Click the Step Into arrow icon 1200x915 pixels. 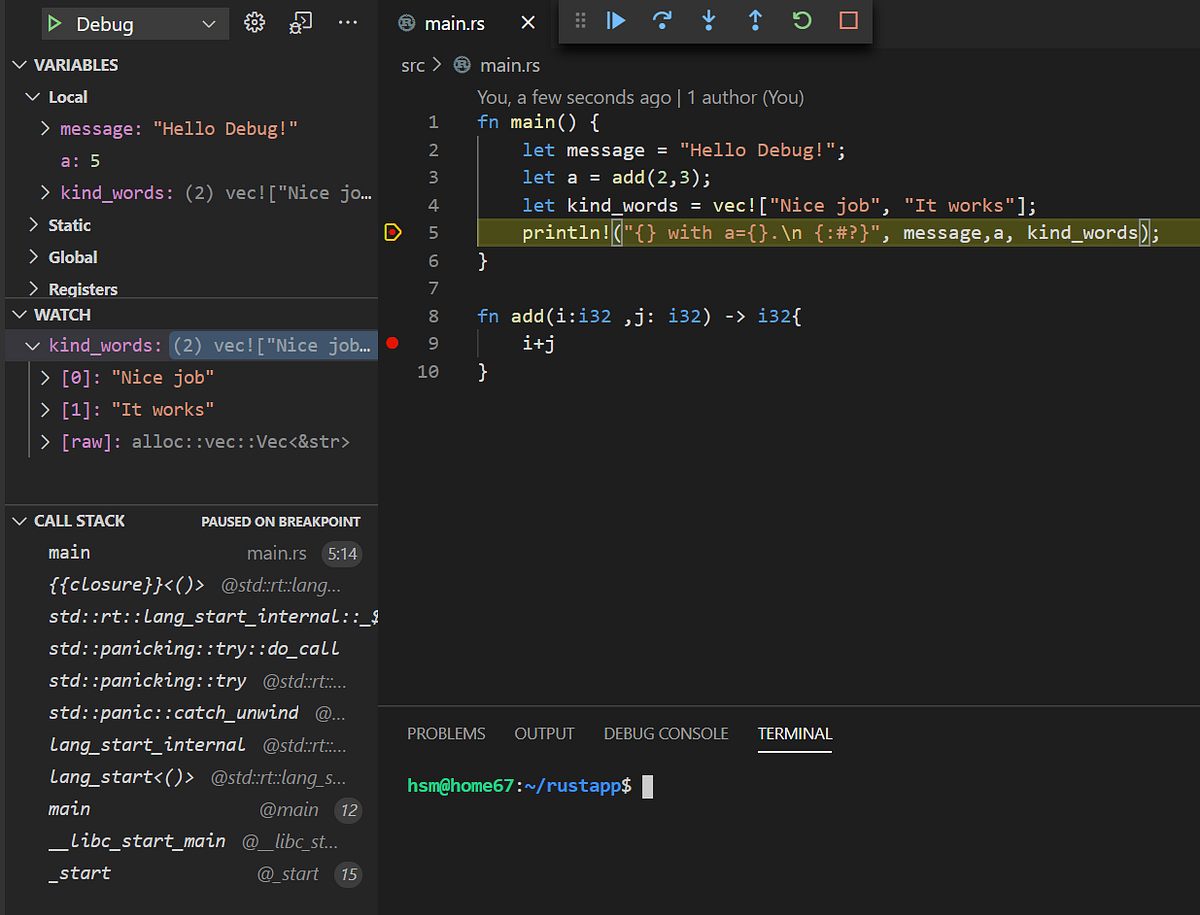(709, 21)
